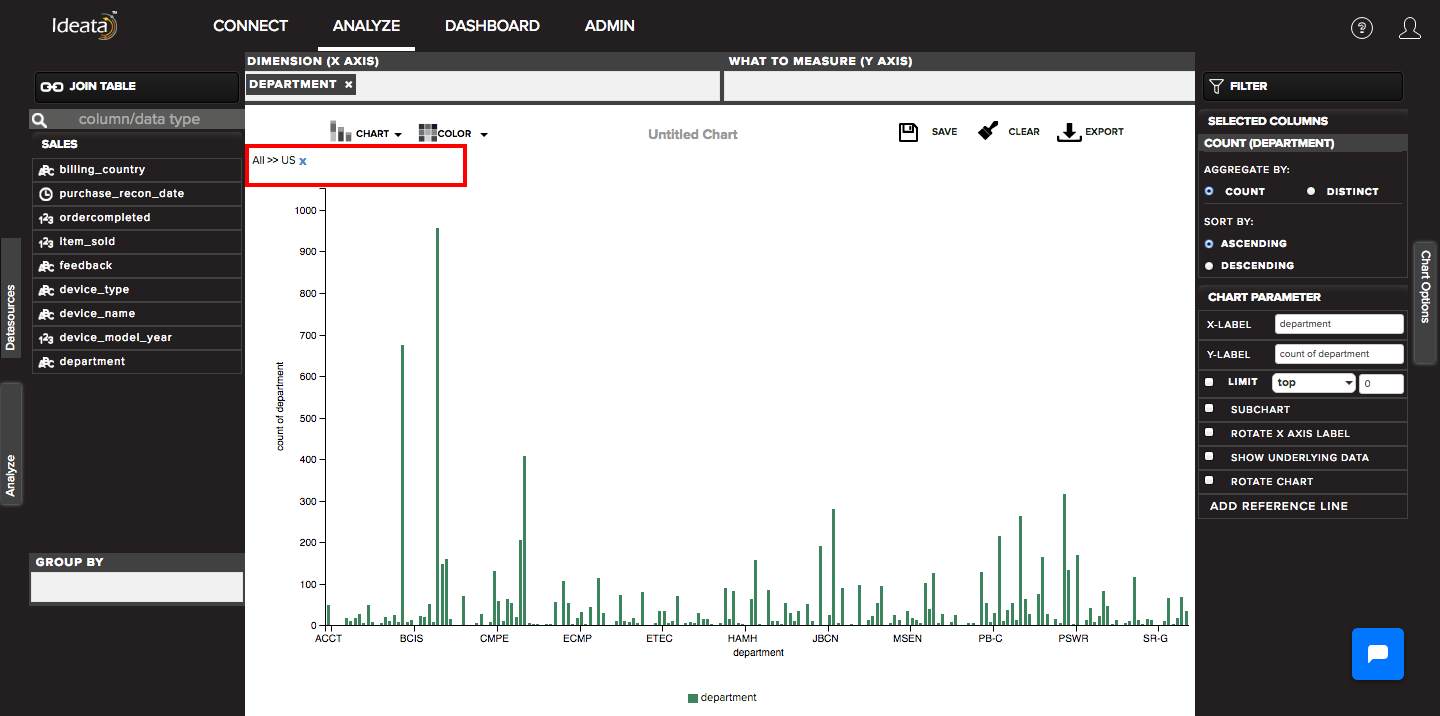Click the save floppy disk icon
Viewport: 1440px width, 716px height.
pyautogui.click(x=909, y=132)
